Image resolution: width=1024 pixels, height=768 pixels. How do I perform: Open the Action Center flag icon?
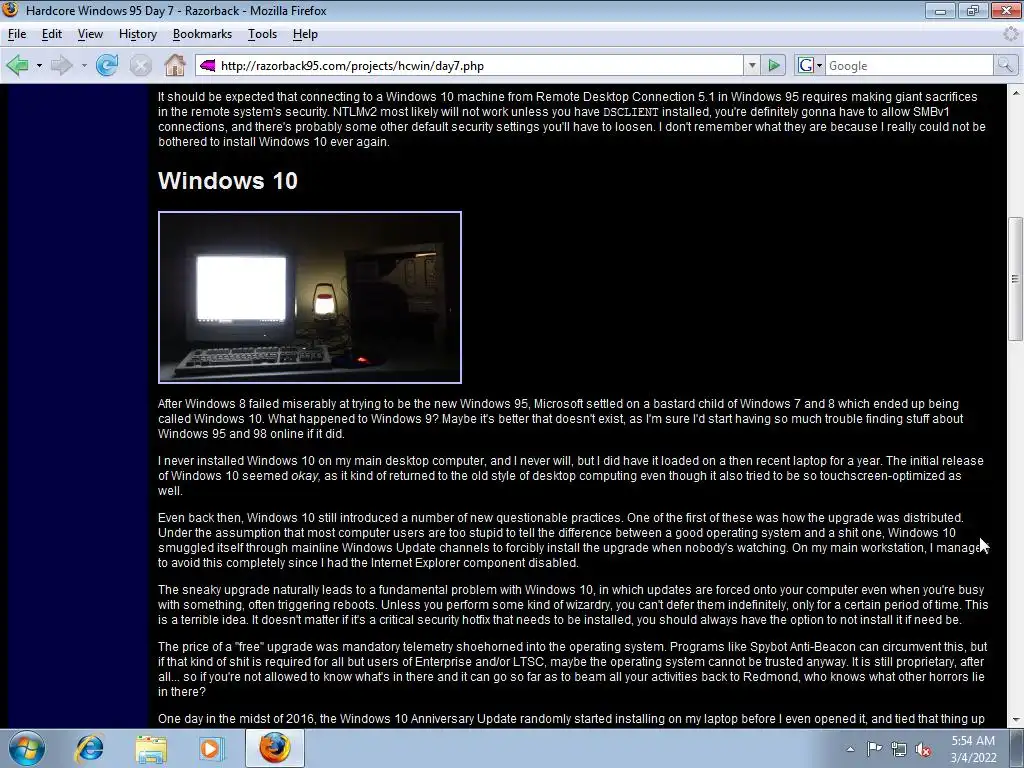click(x=874, y=749)
